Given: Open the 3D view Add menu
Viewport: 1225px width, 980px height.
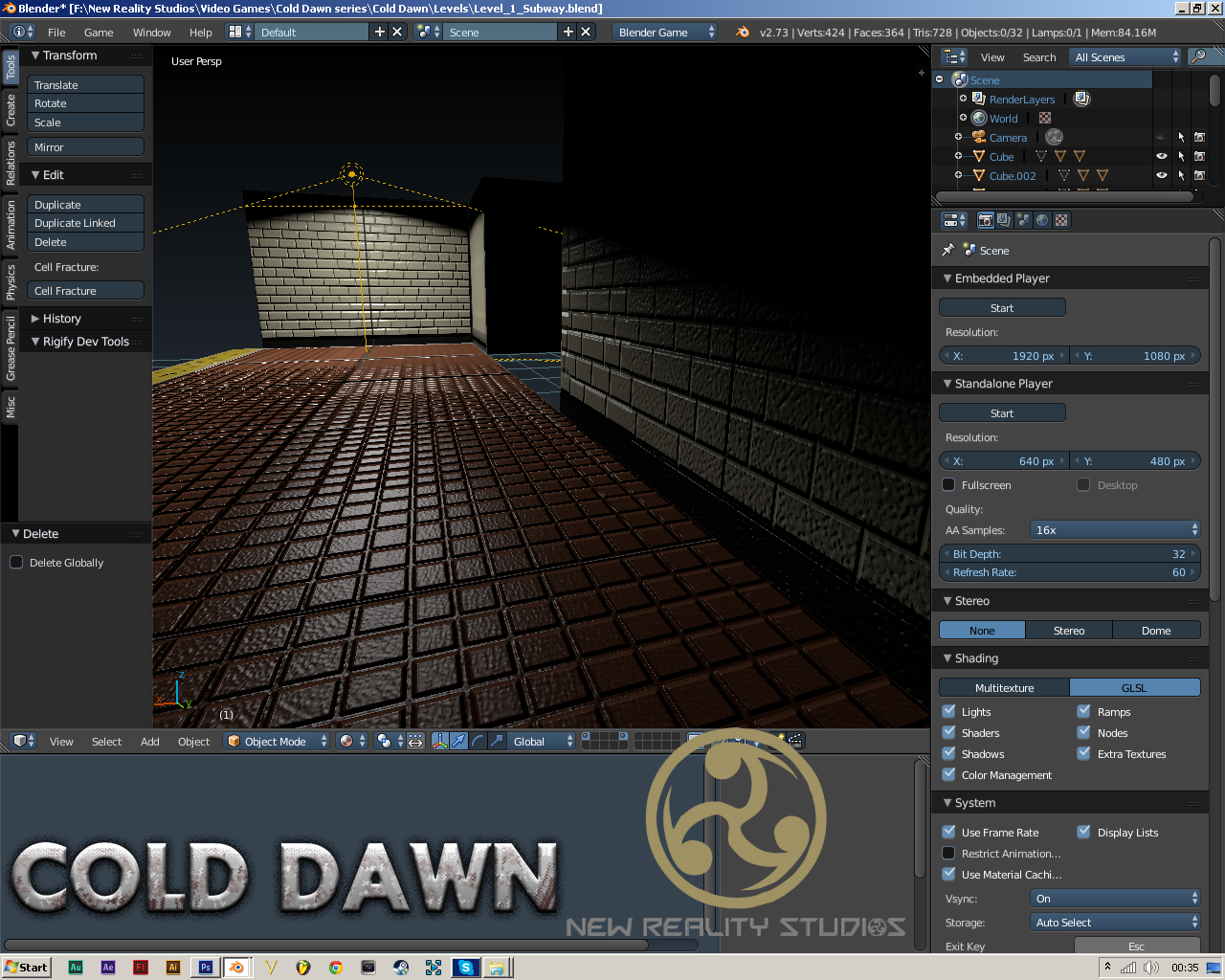Looking at the screenshot, I should [x=150, y=741].
